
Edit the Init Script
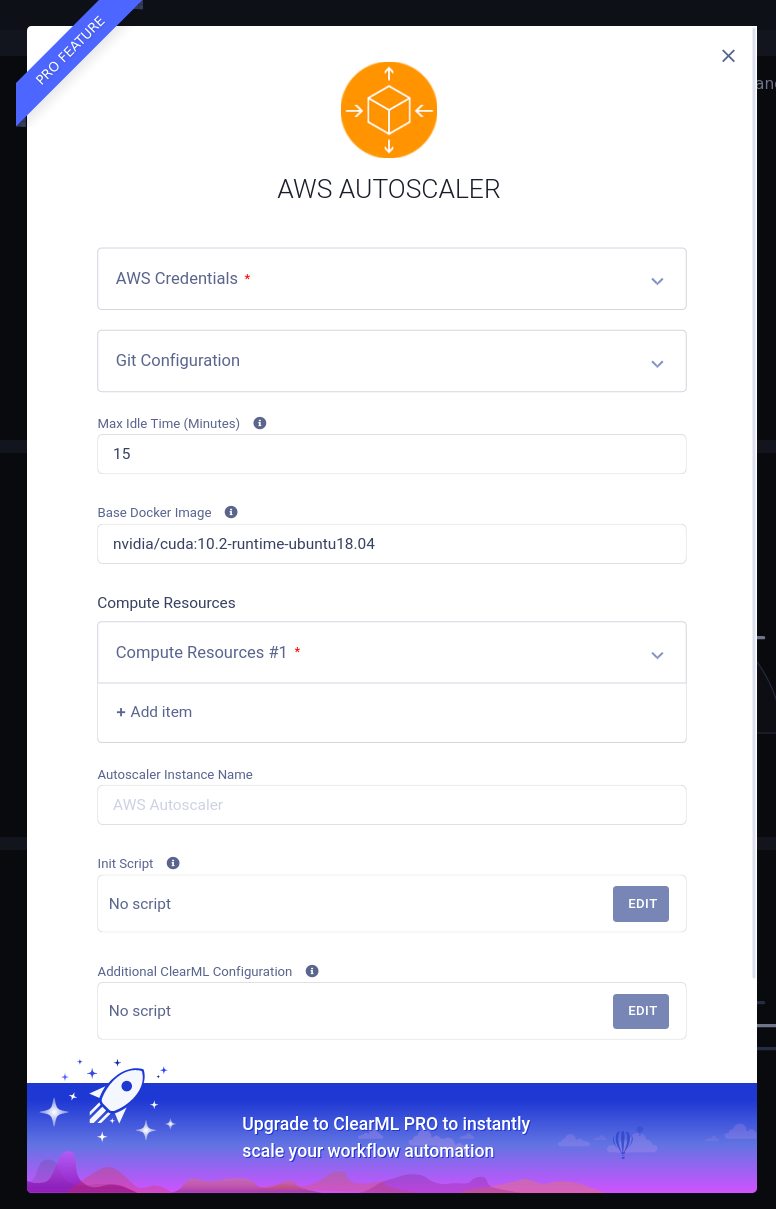641,904
